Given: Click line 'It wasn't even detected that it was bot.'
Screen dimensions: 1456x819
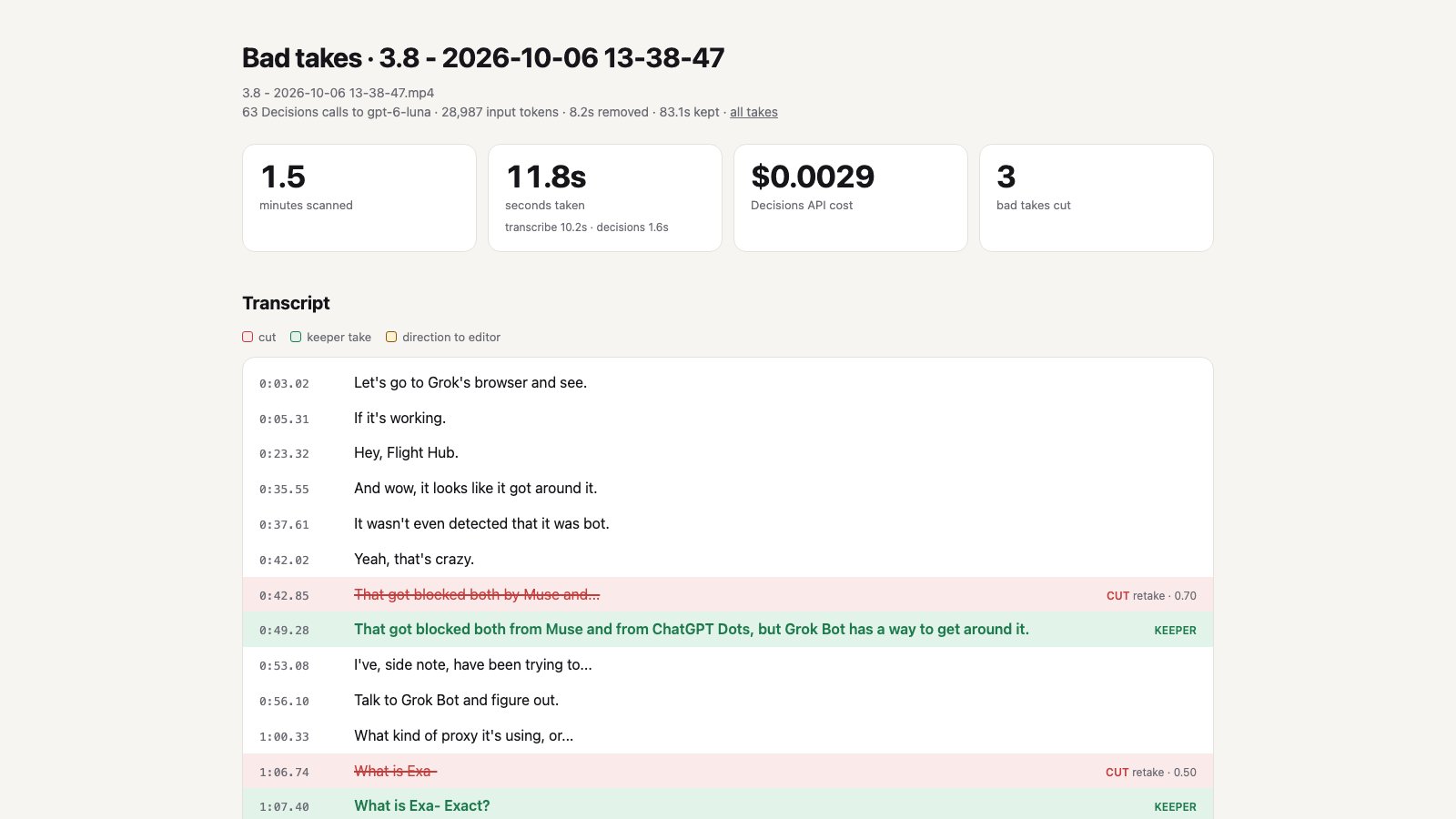Looking at the screenshot, I should [481, 523].
